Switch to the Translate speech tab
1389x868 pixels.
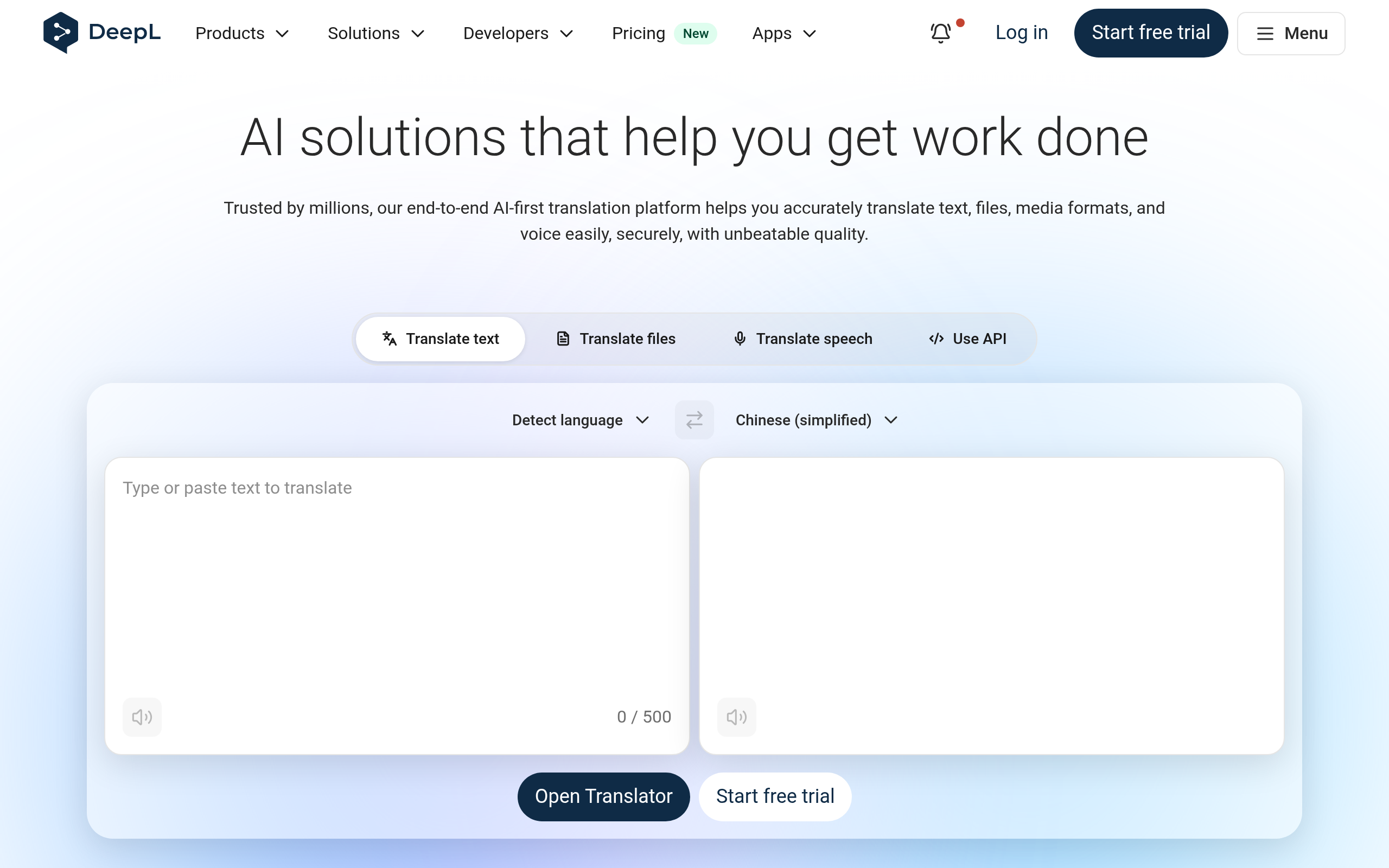click(802, 339)
